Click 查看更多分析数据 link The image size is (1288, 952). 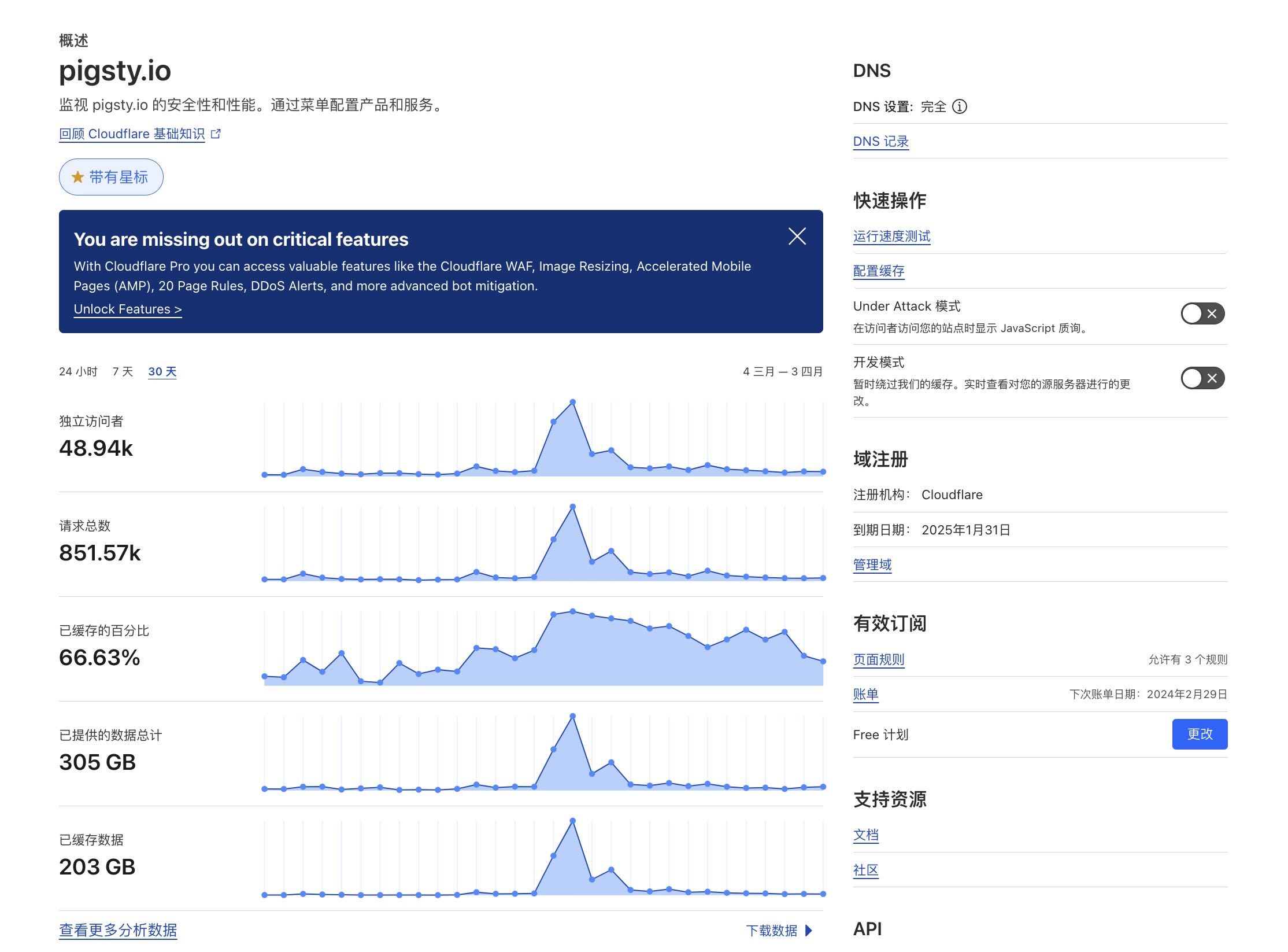[118, 929]
